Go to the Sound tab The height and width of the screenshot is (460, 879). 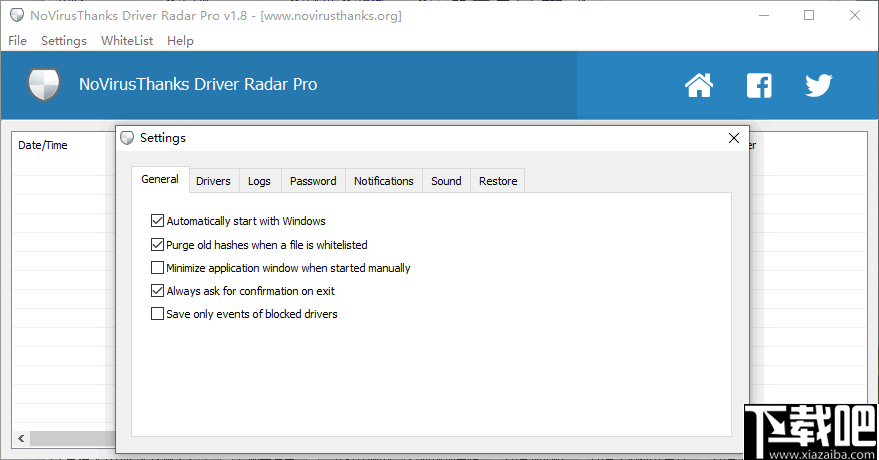446,181
